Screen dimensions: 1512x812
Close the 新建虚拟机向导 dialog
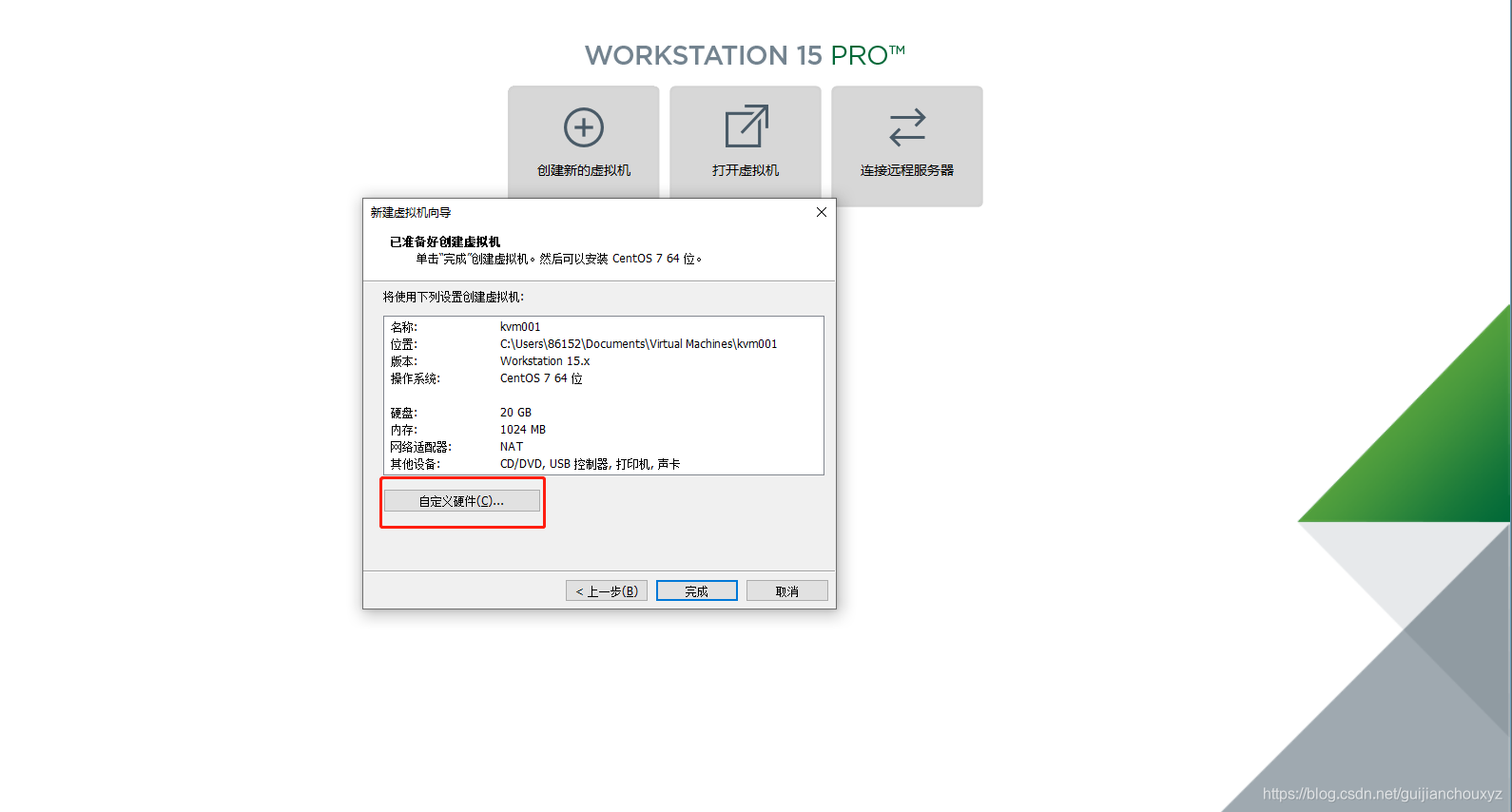(822, 212)
